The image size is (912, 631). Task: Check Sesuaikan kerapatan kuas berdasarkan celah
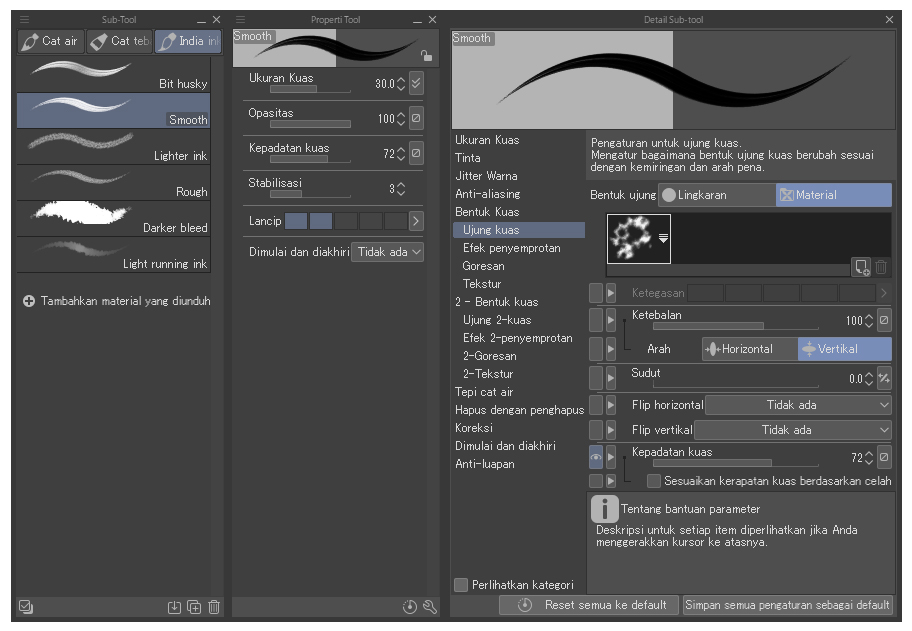point(653,481)
